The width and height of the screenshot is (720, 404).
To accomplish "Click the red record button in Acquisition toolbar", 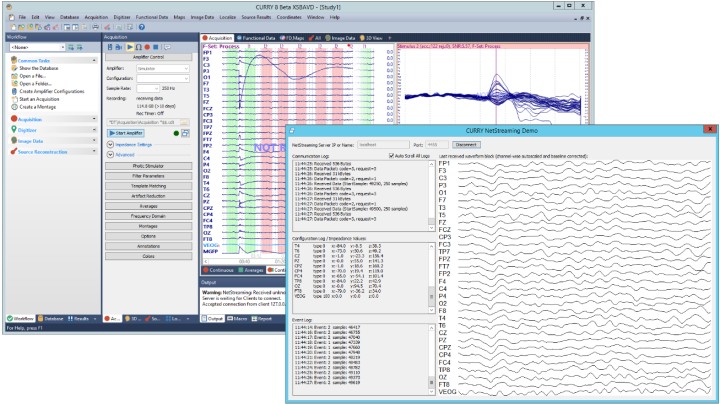I will tap(147, 47).
